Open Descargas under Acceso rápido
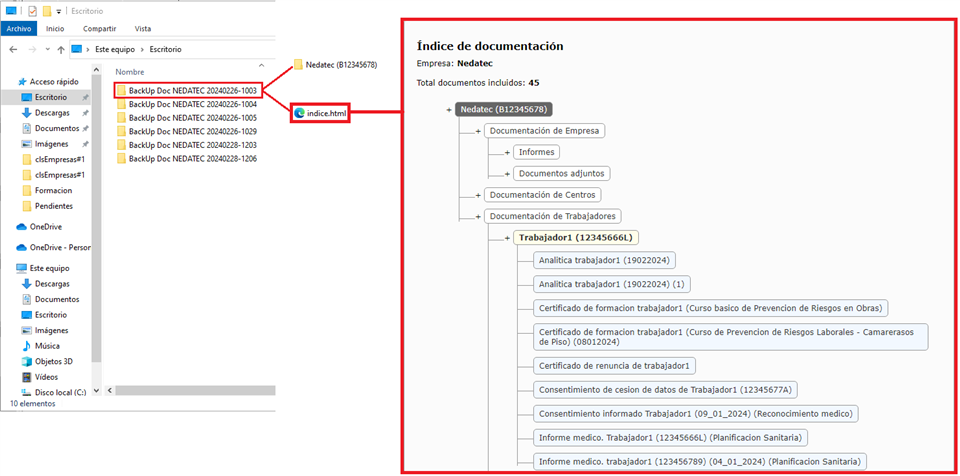 coord(52,113)
